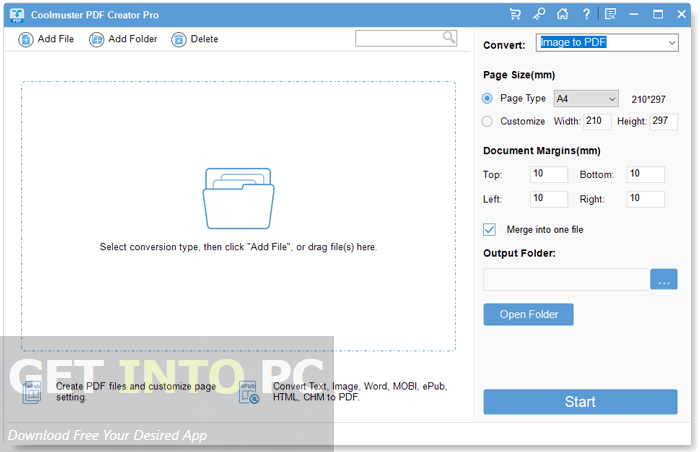Close the Coolmuster PDF Creator Pro window

(x=681, y=14)
